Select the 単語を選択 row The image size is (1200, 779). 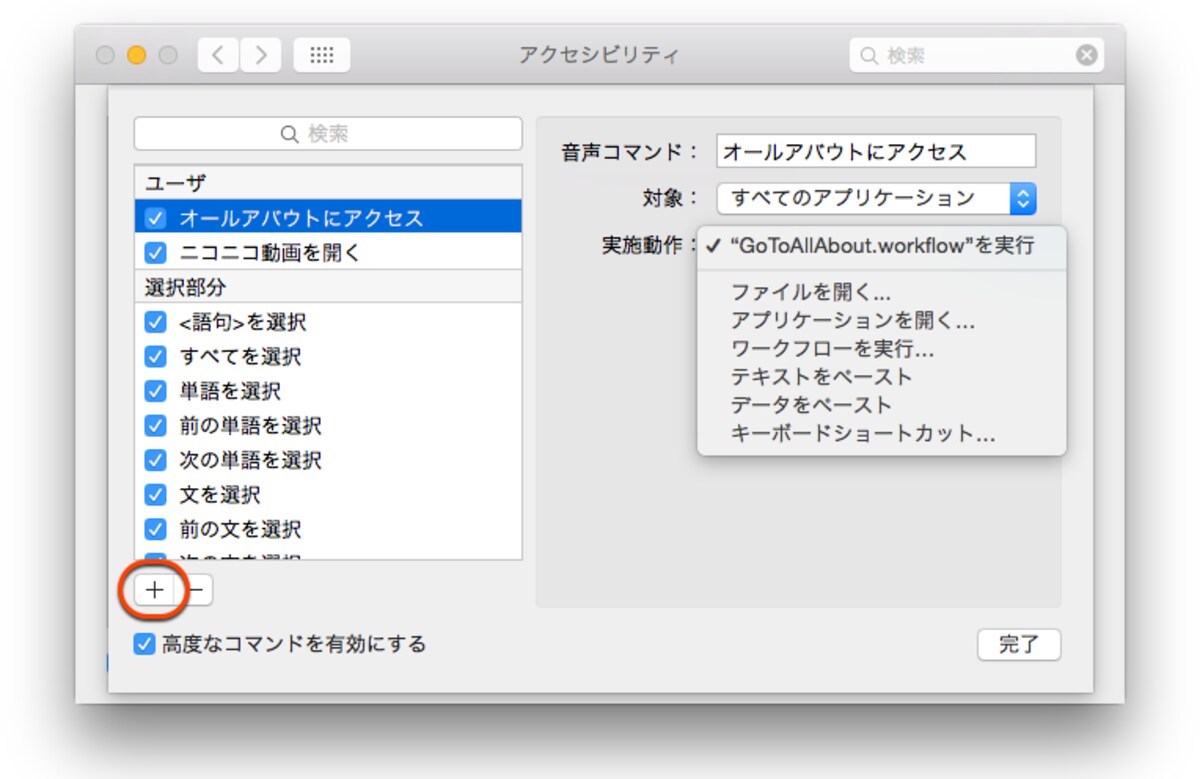point(328,391)
